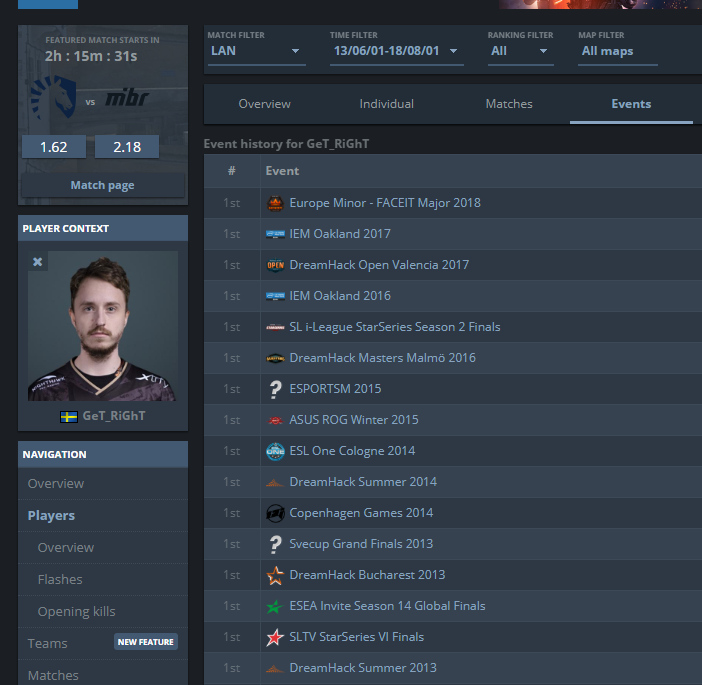Click the ESL One Cologne 2014 logo
Image resolution: width=702 pixels, height=685 pixels.
coord(275,451)
